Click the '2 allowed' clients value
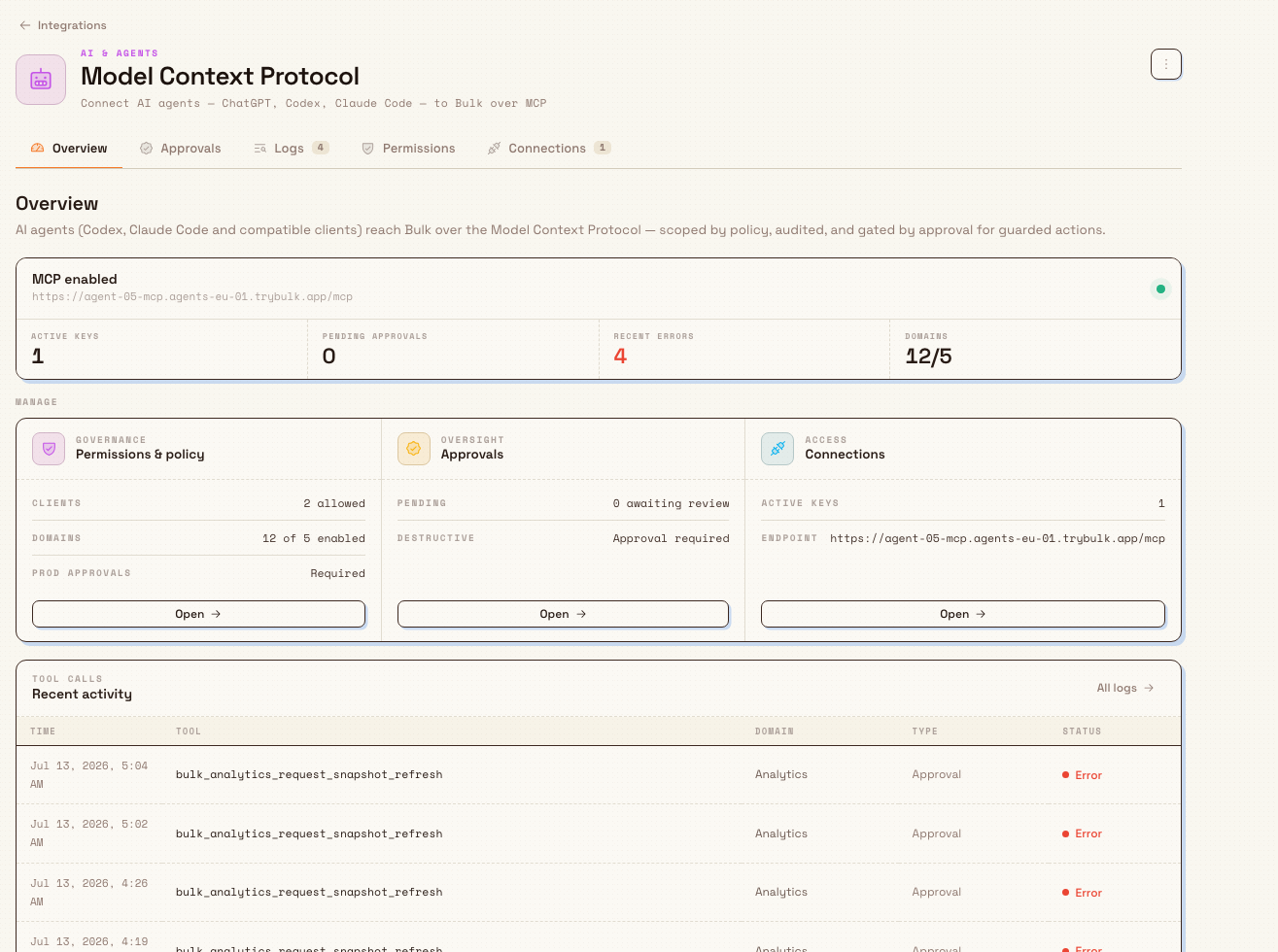This screenshot has width=1278, height=952. coord(334,503)
